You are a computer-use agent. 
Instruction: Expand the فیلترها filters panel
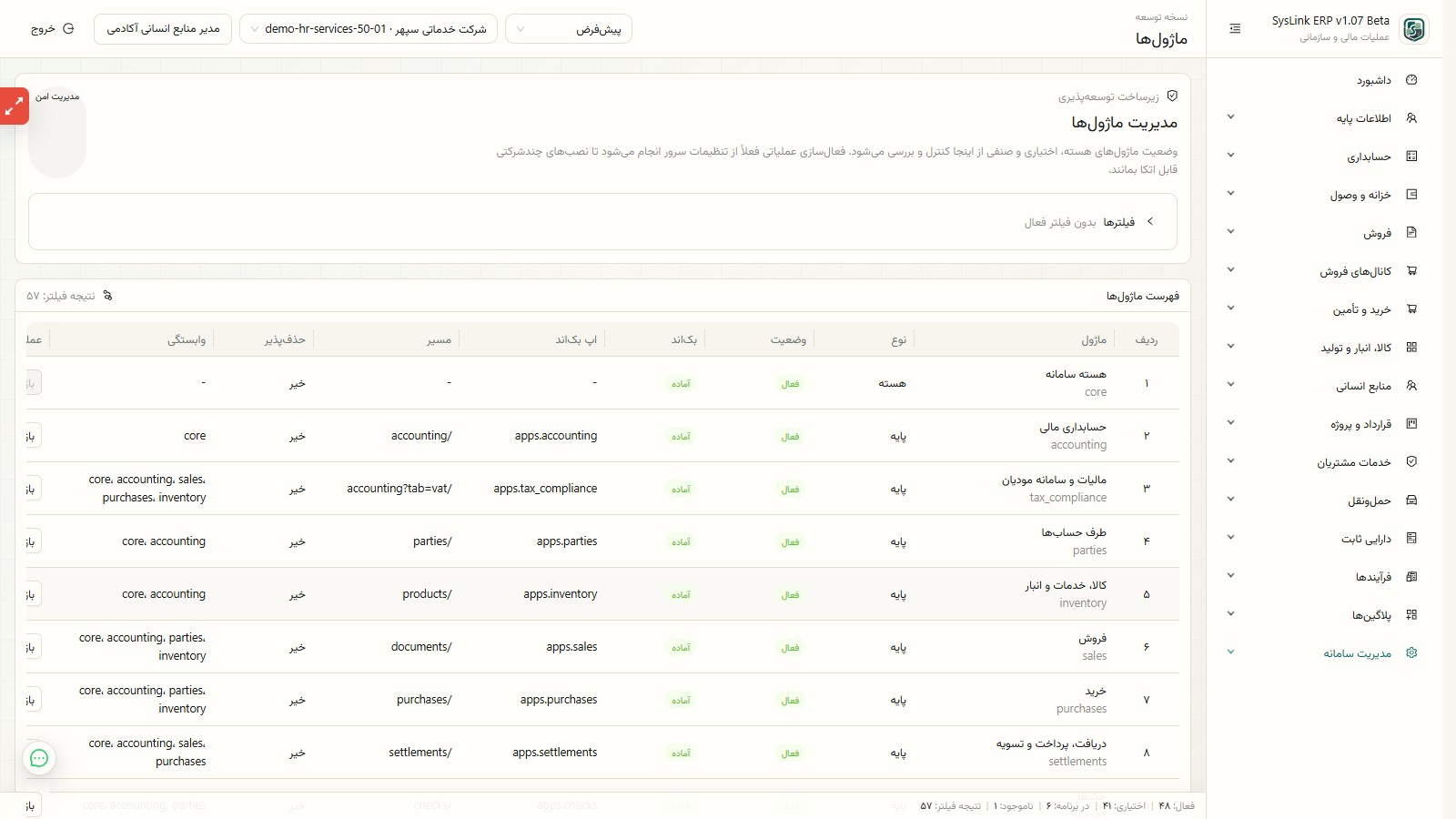(x=602, y=222)
